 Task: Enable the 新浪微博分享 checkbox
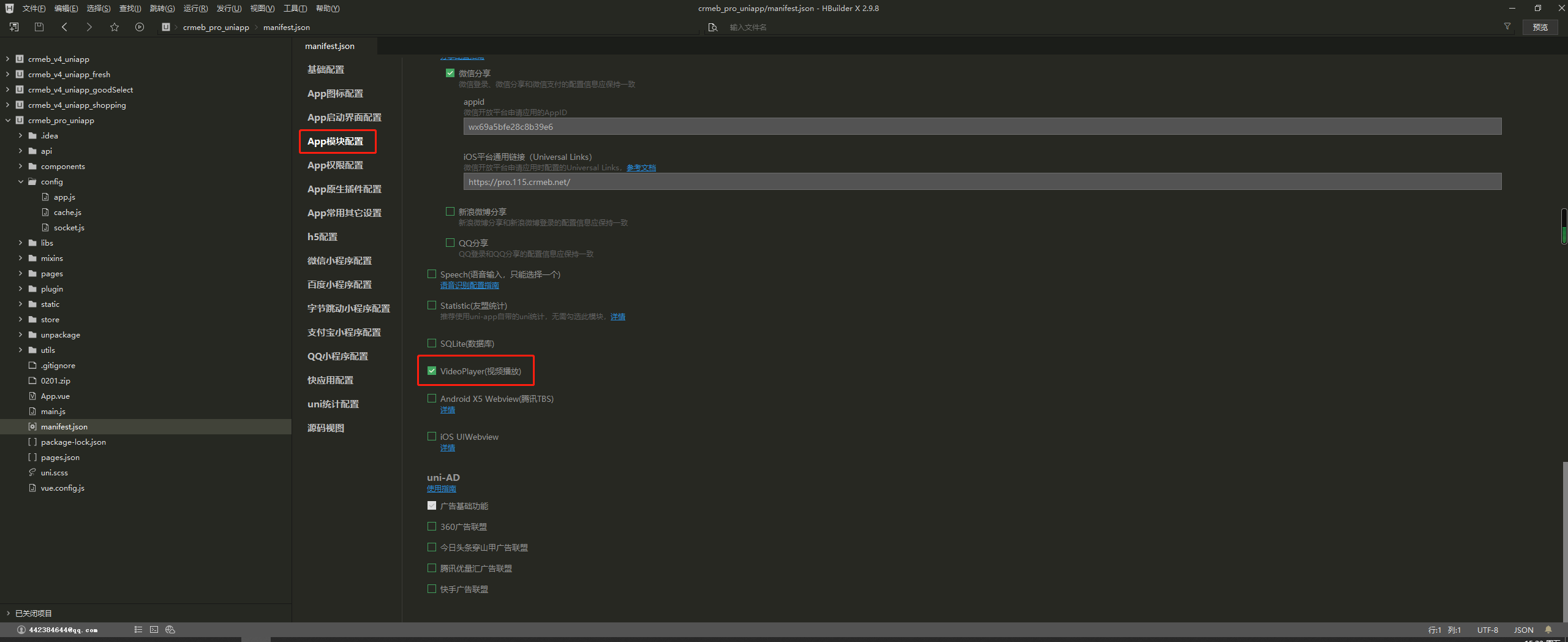pos(450,211)
